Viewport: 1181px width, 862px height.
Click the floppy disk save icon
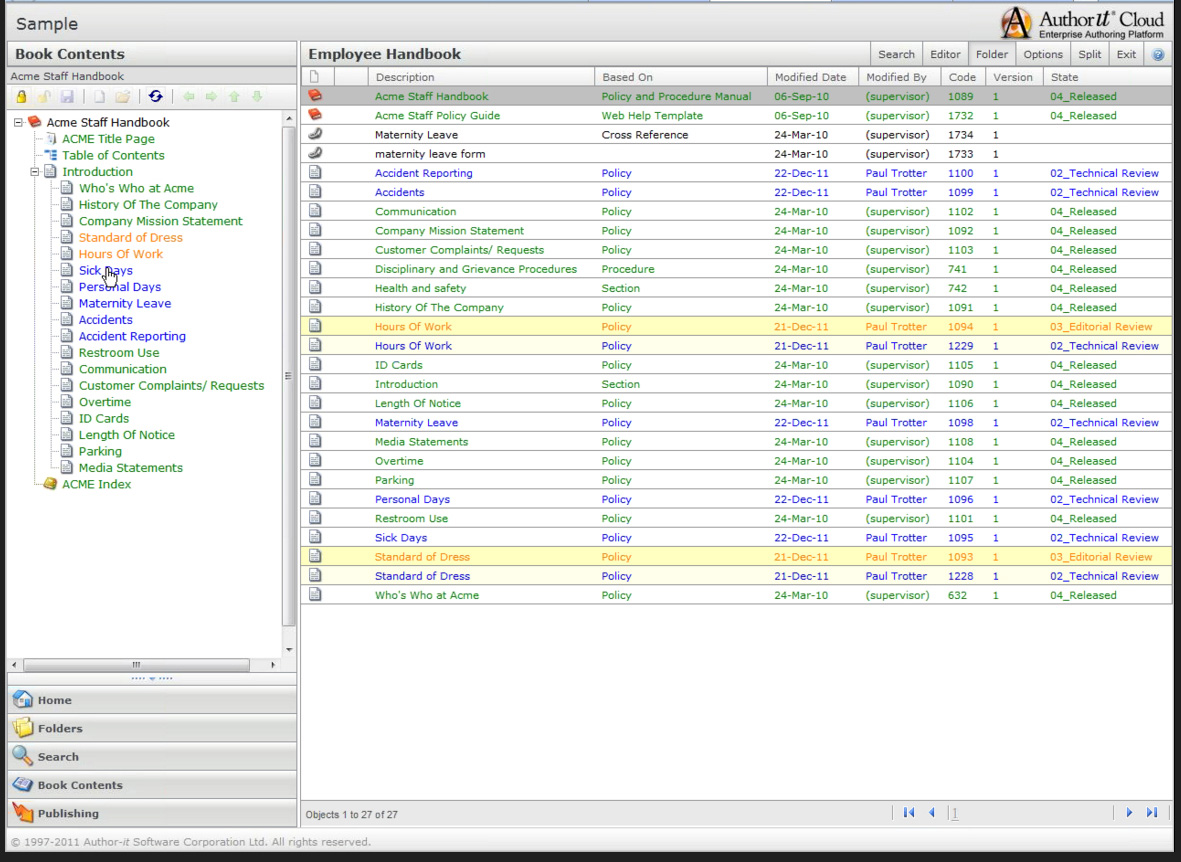click(67, 96)
